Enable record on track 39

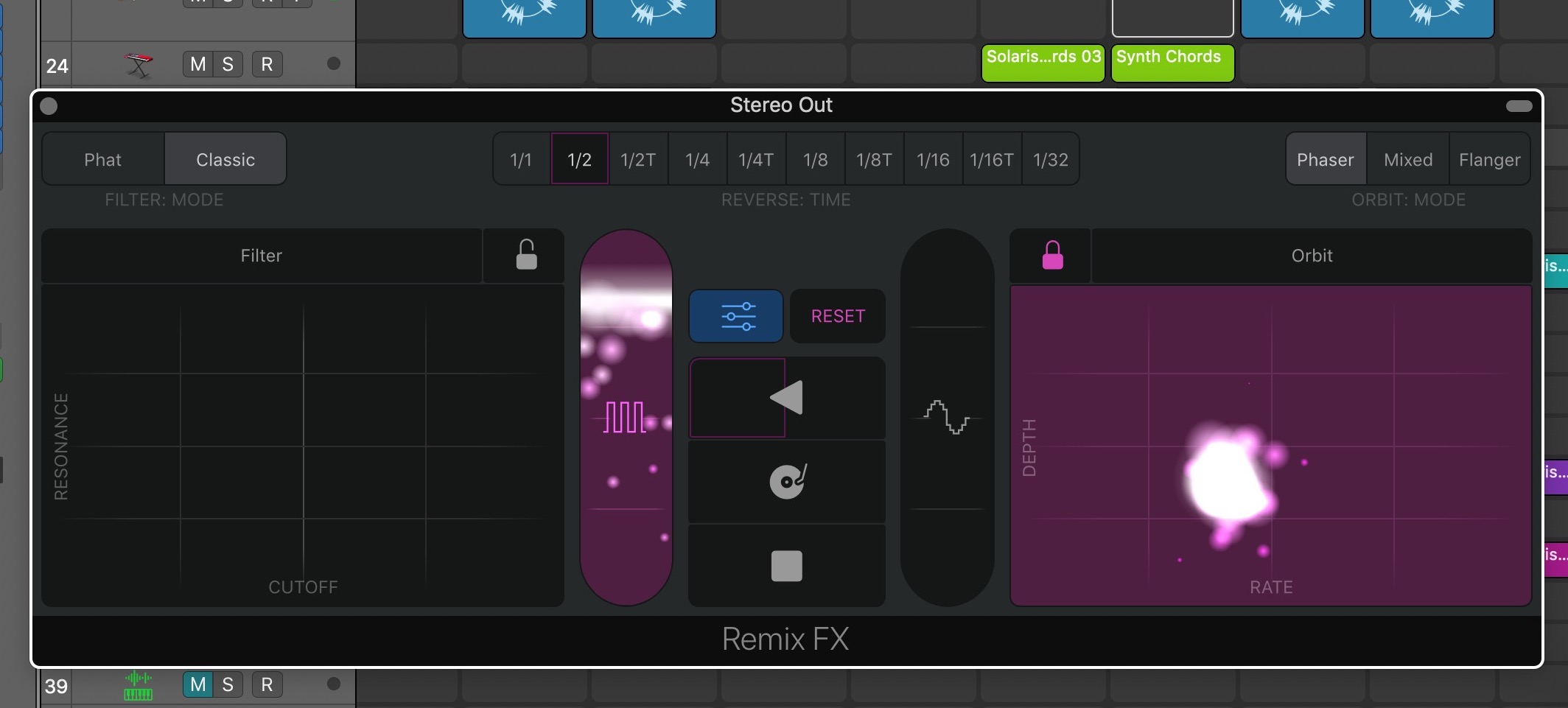pos(267,684)
